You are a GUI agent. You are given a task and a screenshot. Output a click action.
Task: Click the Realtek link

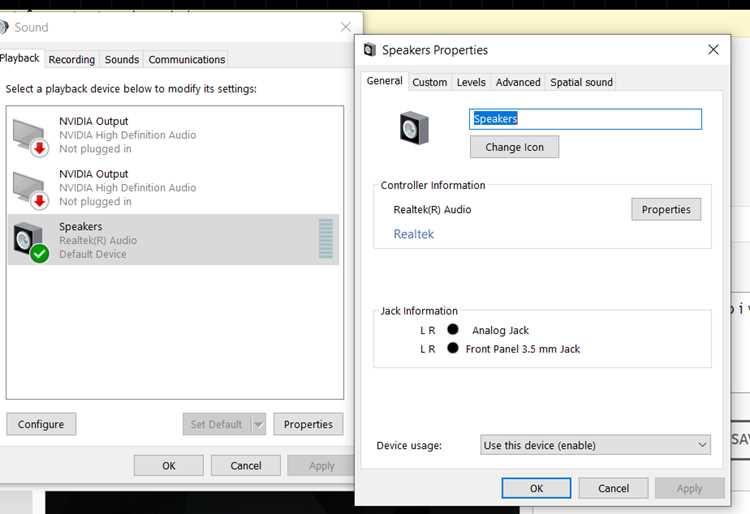point(413,234)
